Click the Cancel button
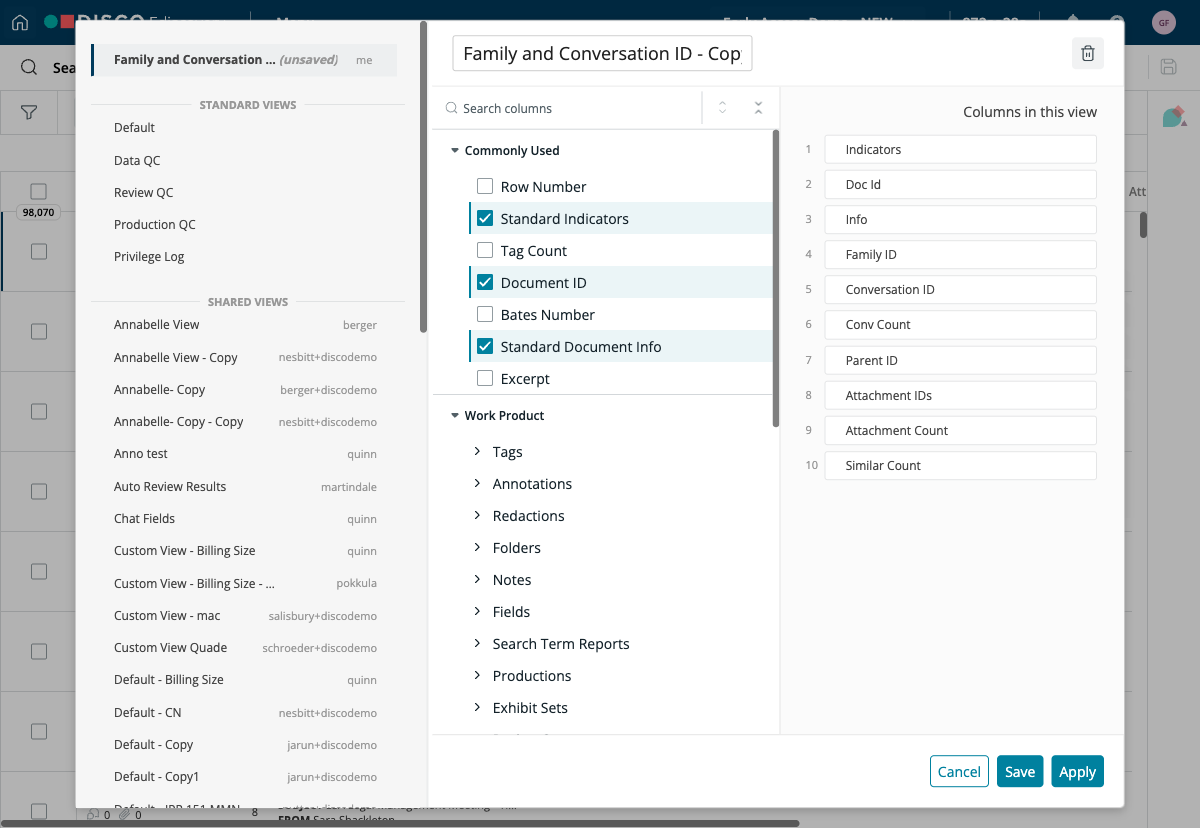This screenshot has height=828, width=1200. tap(959, 771)
